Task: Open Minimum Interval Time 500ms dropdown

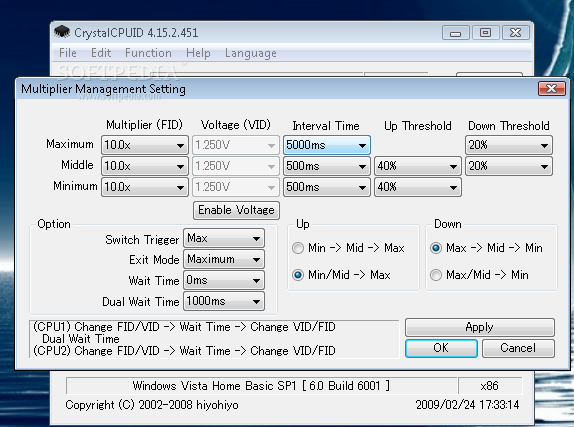Action: (x=327, y=187)
